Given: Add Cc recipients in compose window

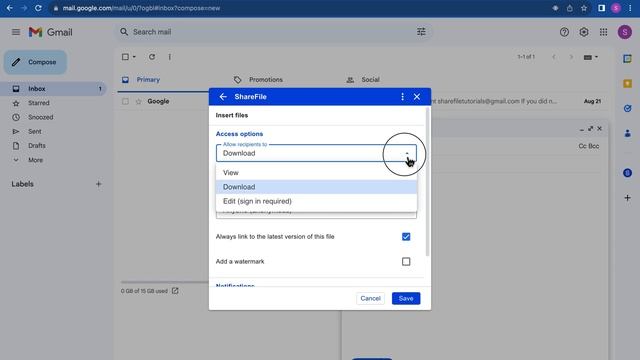Looking at the screenshot, I should pos(582,146).
